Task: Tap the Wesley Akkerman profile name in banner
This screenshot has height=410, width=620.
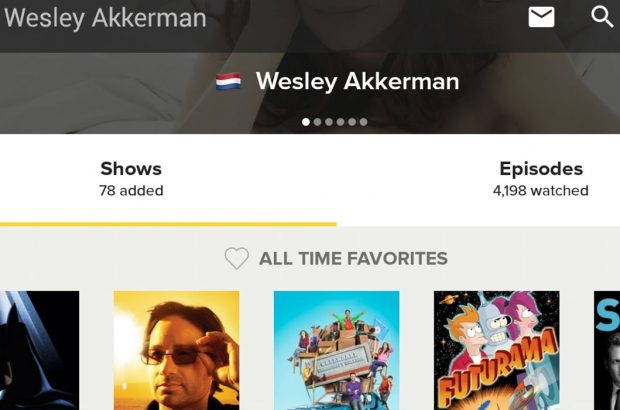Action: pos(357,81)
